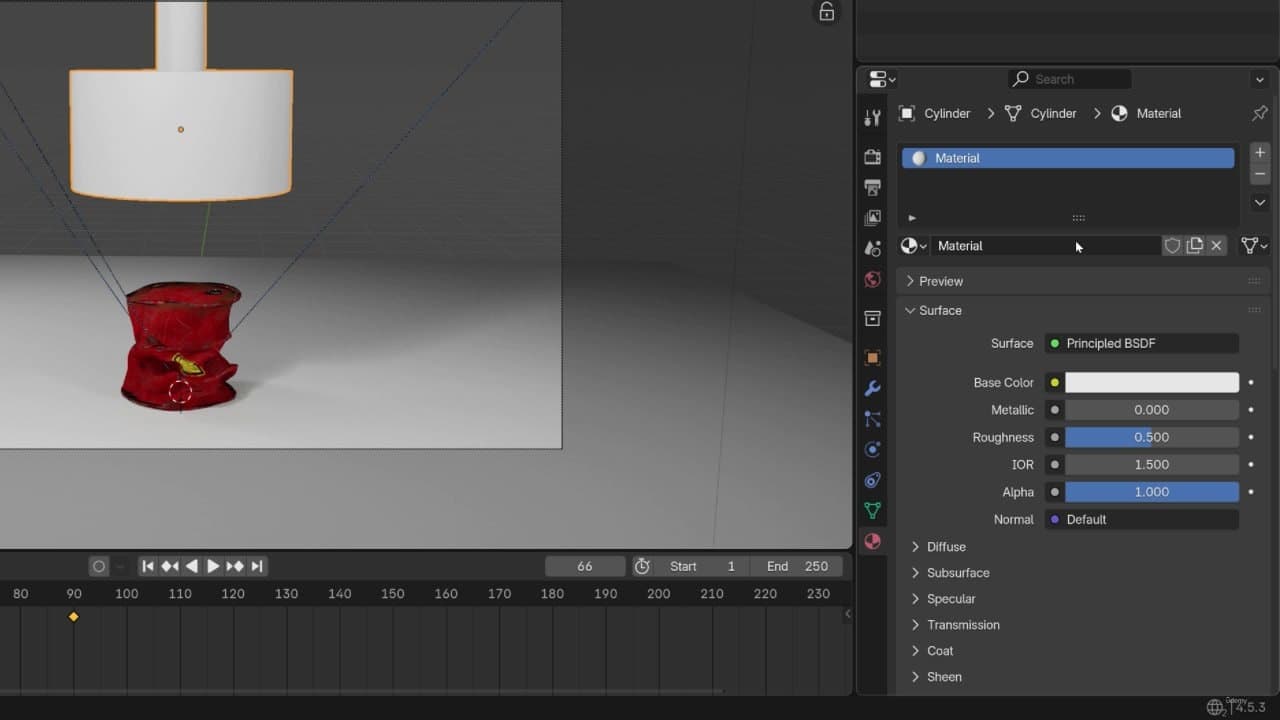
Task: Unlink the material datablock
Action: [1216, 246]
